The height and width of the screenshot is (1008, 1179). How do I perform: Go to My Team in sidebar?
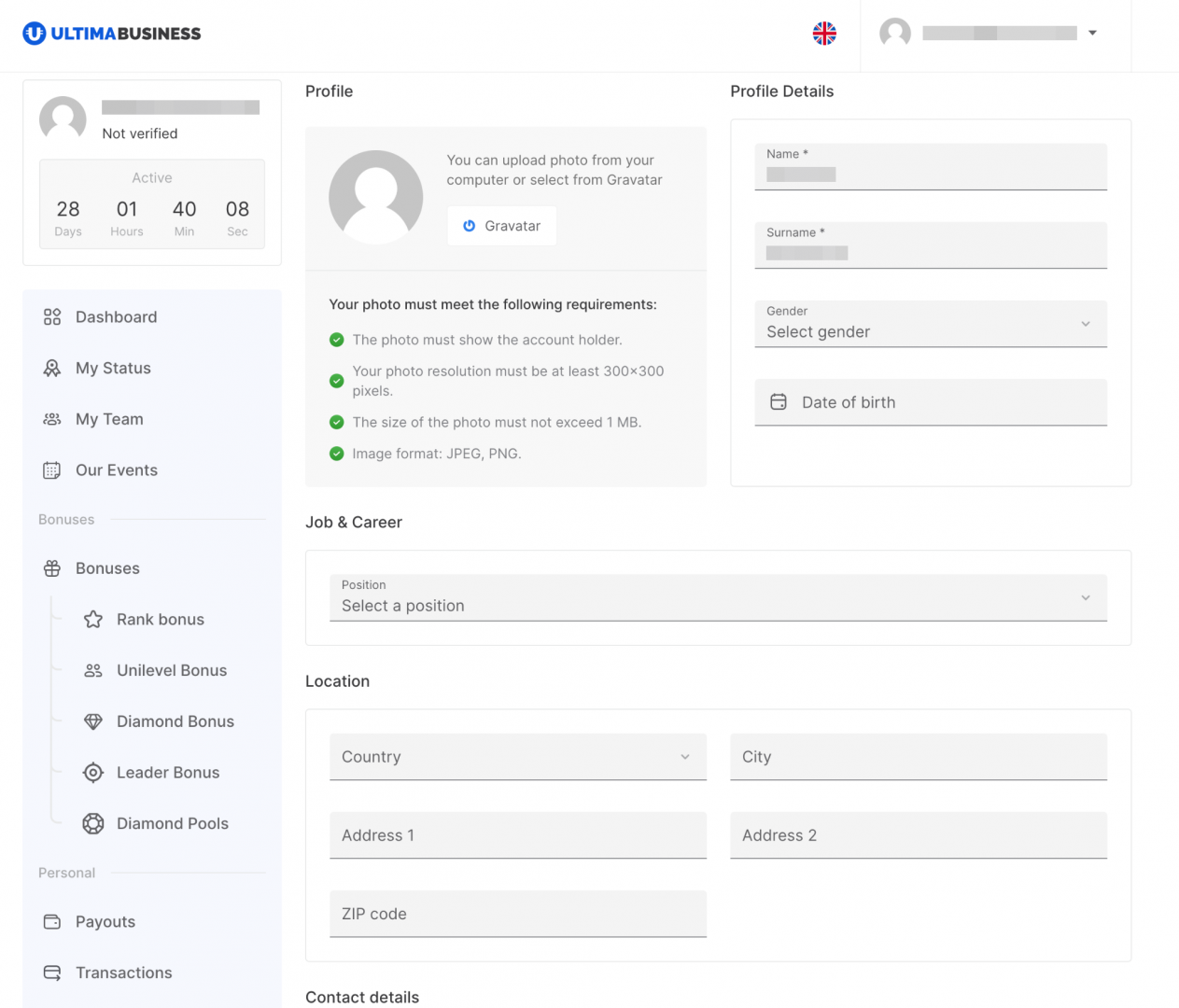pos(109,419)
